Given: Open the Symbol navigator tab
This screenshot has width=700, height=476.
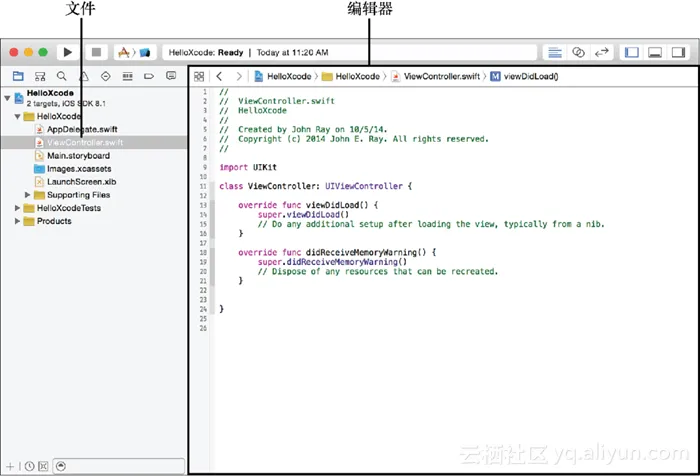Looking at the screenshot, I should [40, 76].
